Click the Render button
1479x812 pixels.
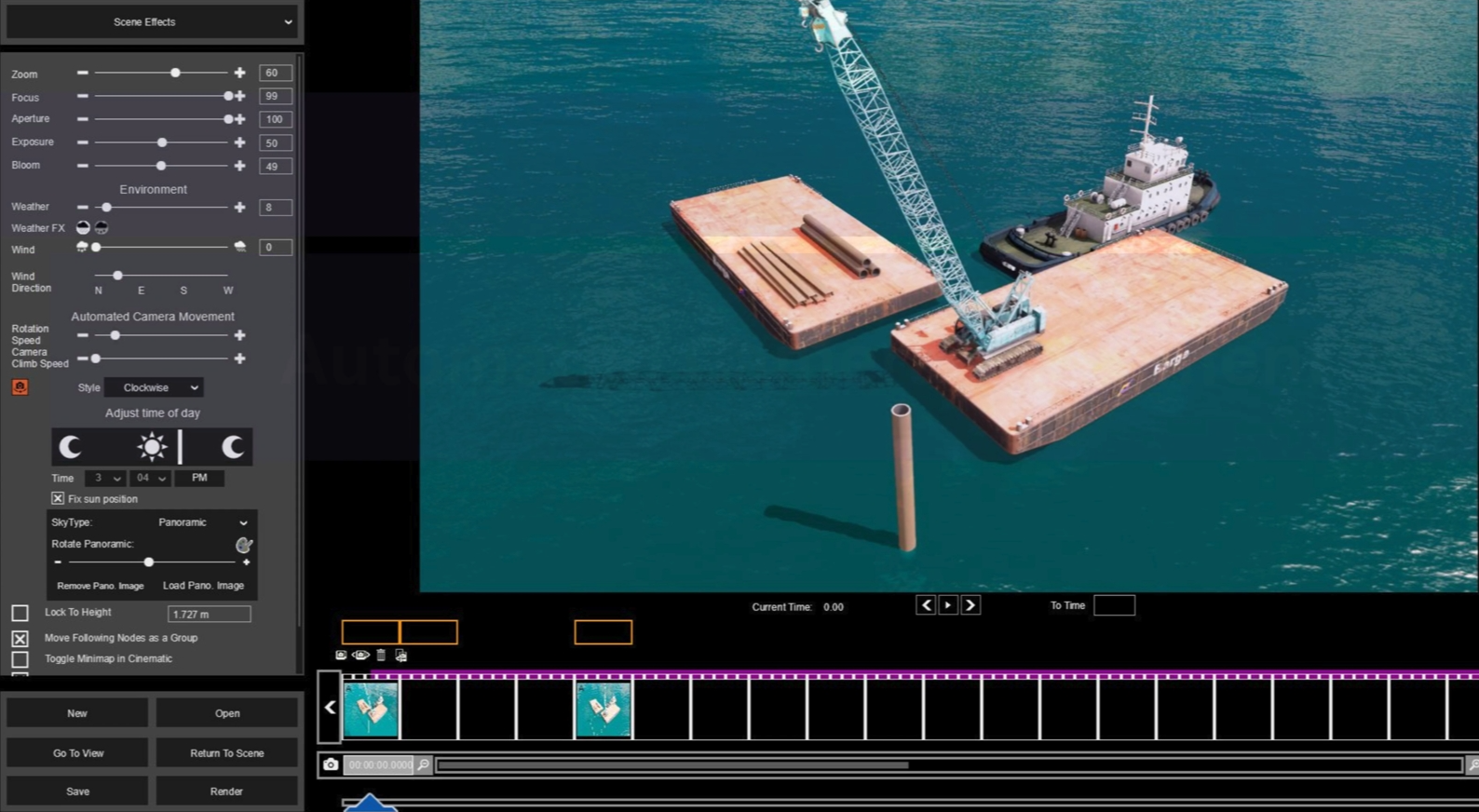tap(226, 791)
